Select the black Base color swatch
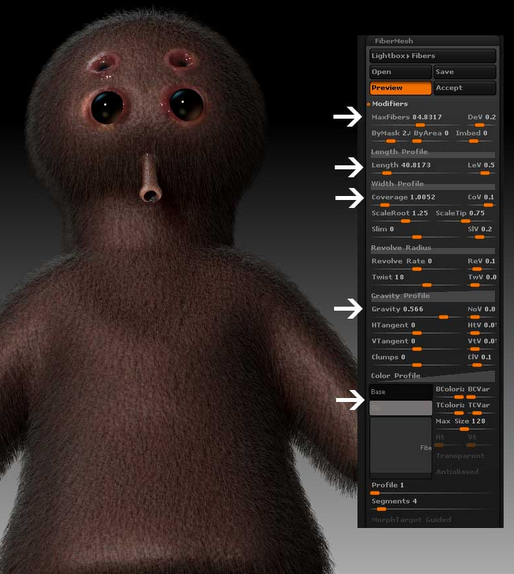514x574 pixels. (401, 392)
